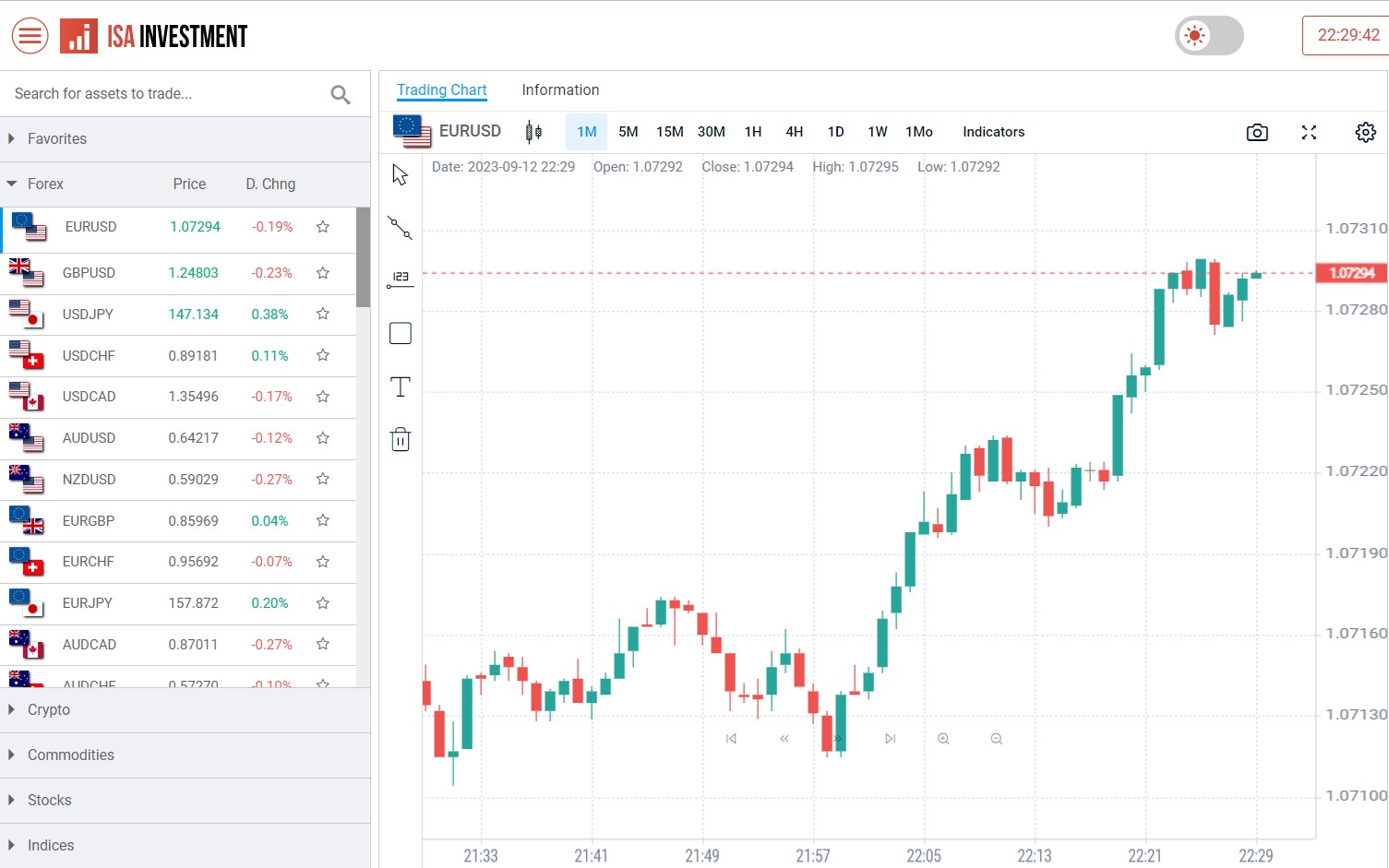Select the USDJPY row
Screen dimensions: 1389x868
178,315
